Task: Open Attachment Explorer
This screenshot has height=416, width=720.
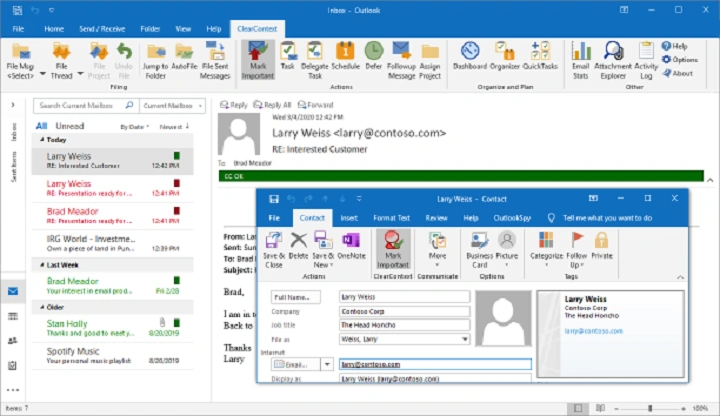Action: pyautogui.click(x=613, y=61)
